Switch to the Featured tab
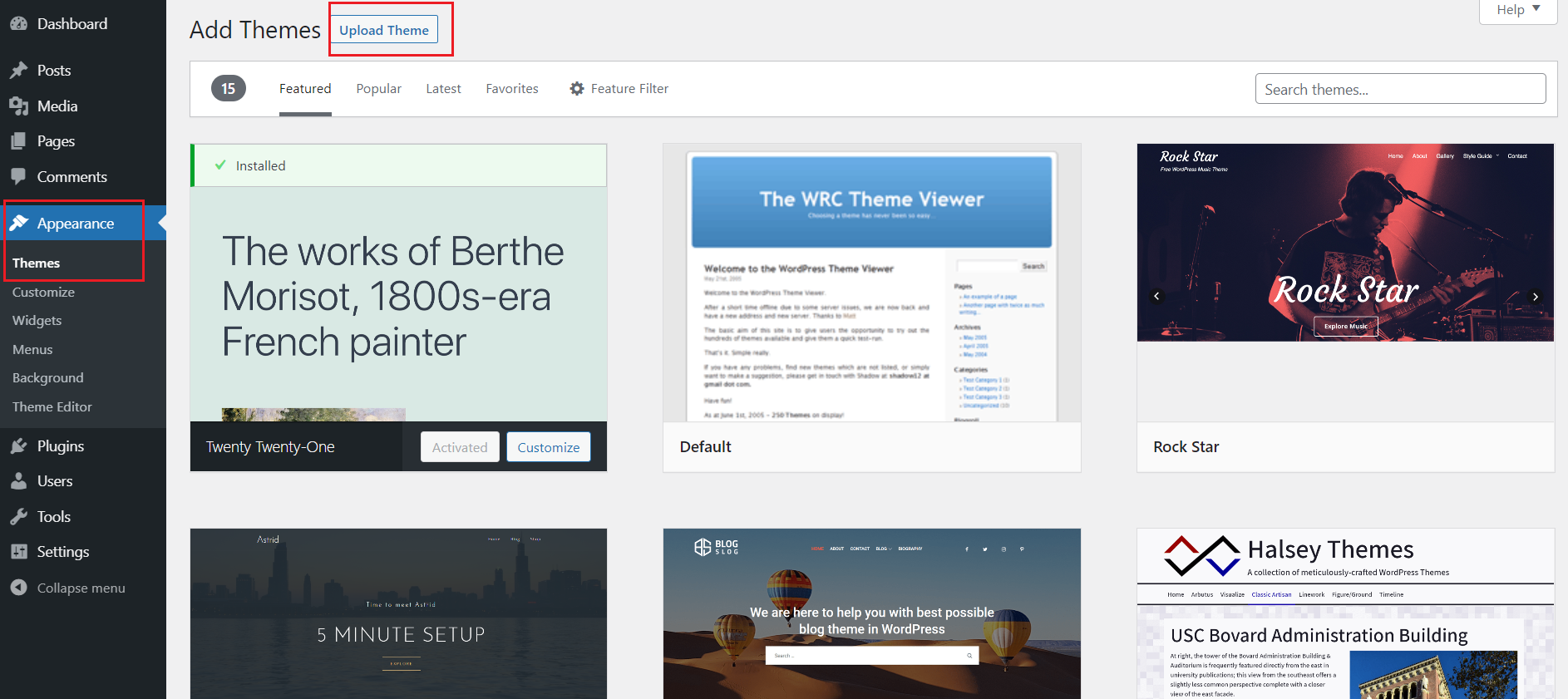Screen dimensions: 1568x699 pyautogui.click(x=305, y=89)
